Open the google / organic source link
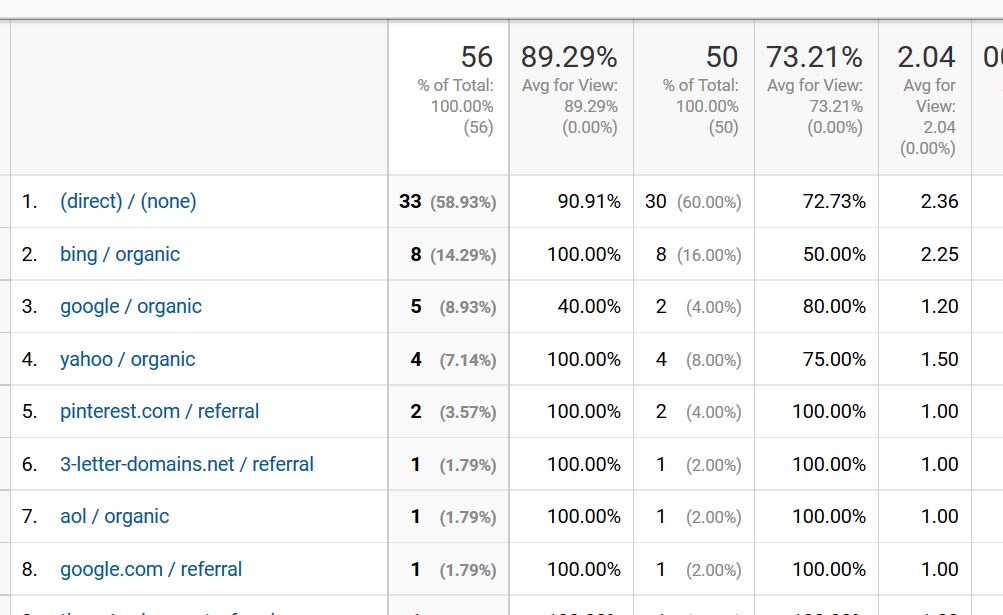 pyautogui.click(x=130, y=307)
